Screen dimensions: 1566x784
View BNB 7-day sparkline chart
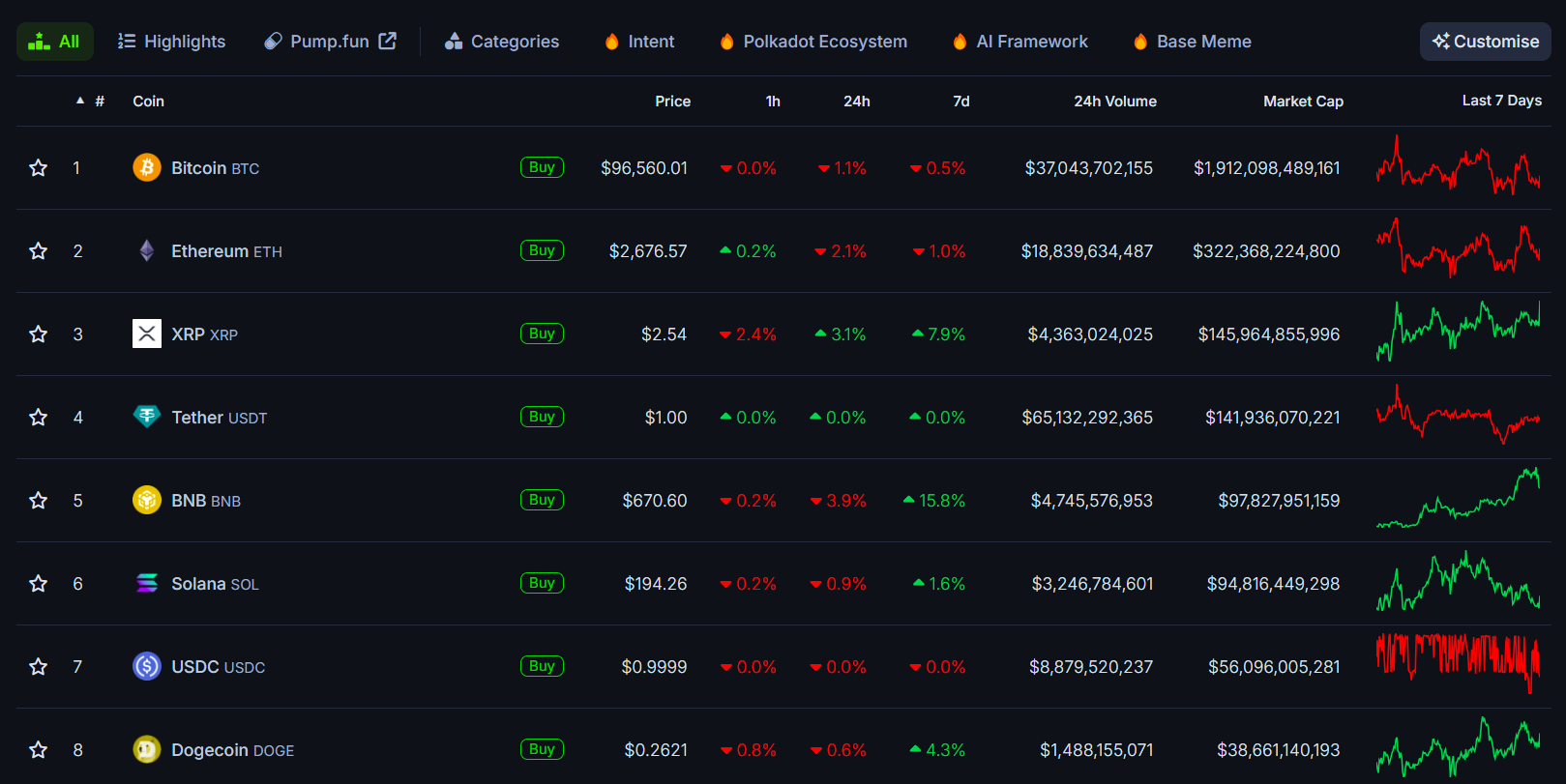point(1459,498)
